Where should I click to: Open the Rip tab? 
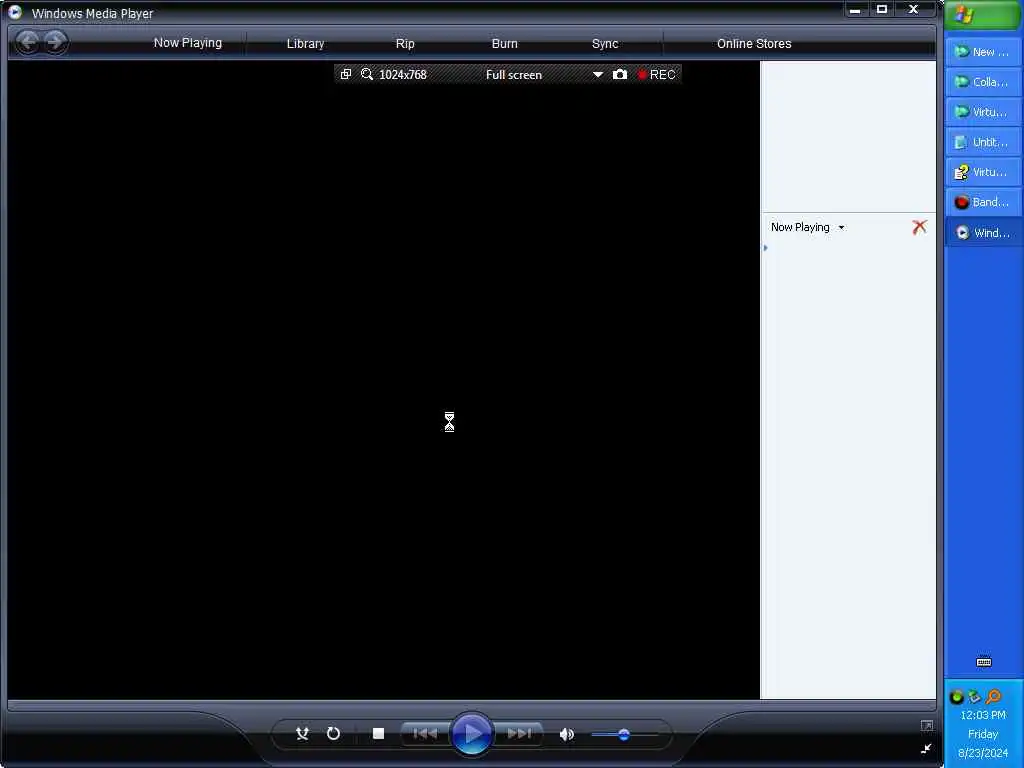point(405,44)
